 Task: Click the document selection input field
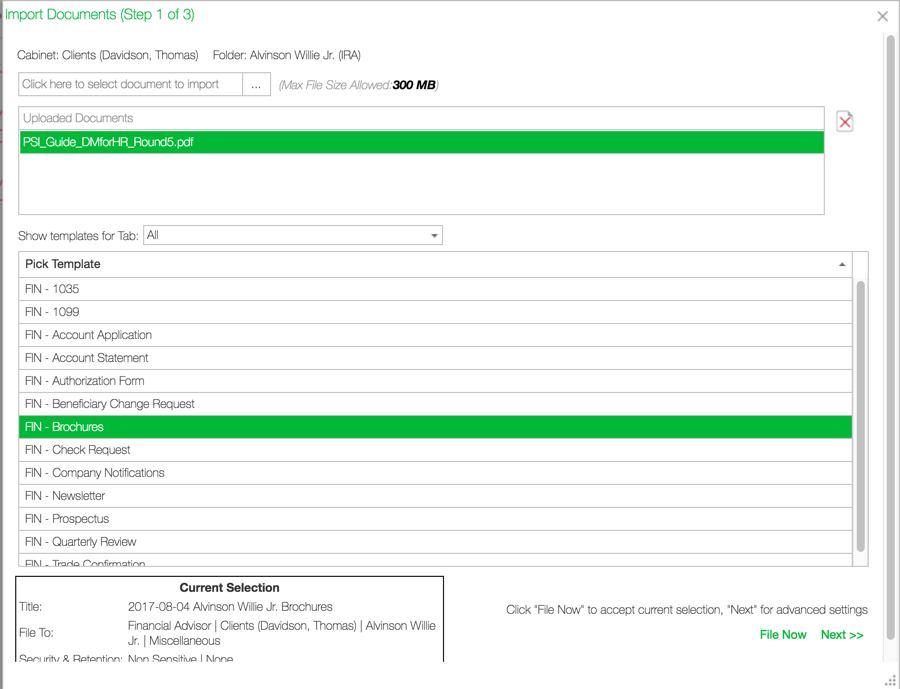point(130,84)
